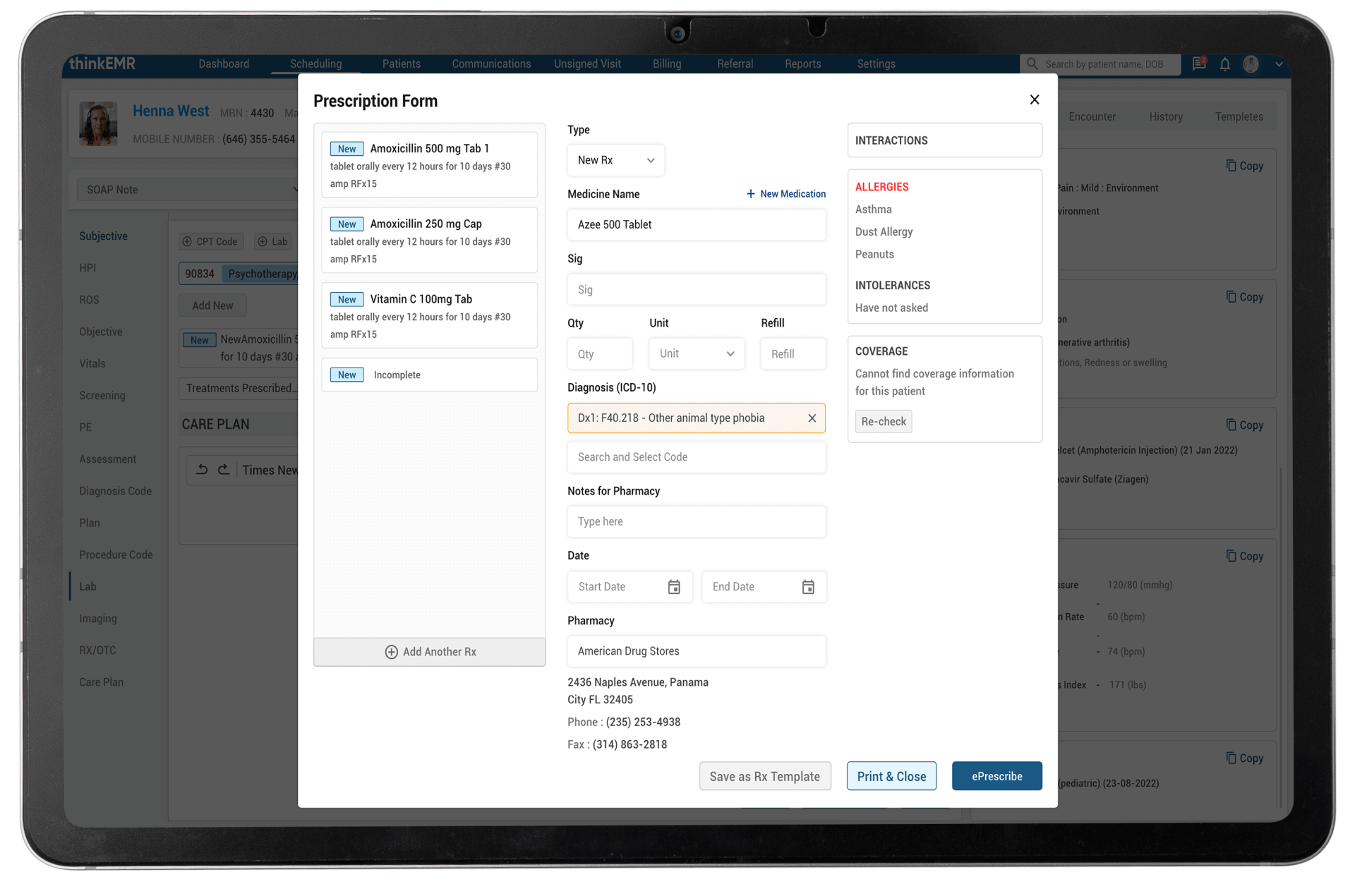
Task: Click the Add Another Rx plus icon
Action: coord(391,652)
